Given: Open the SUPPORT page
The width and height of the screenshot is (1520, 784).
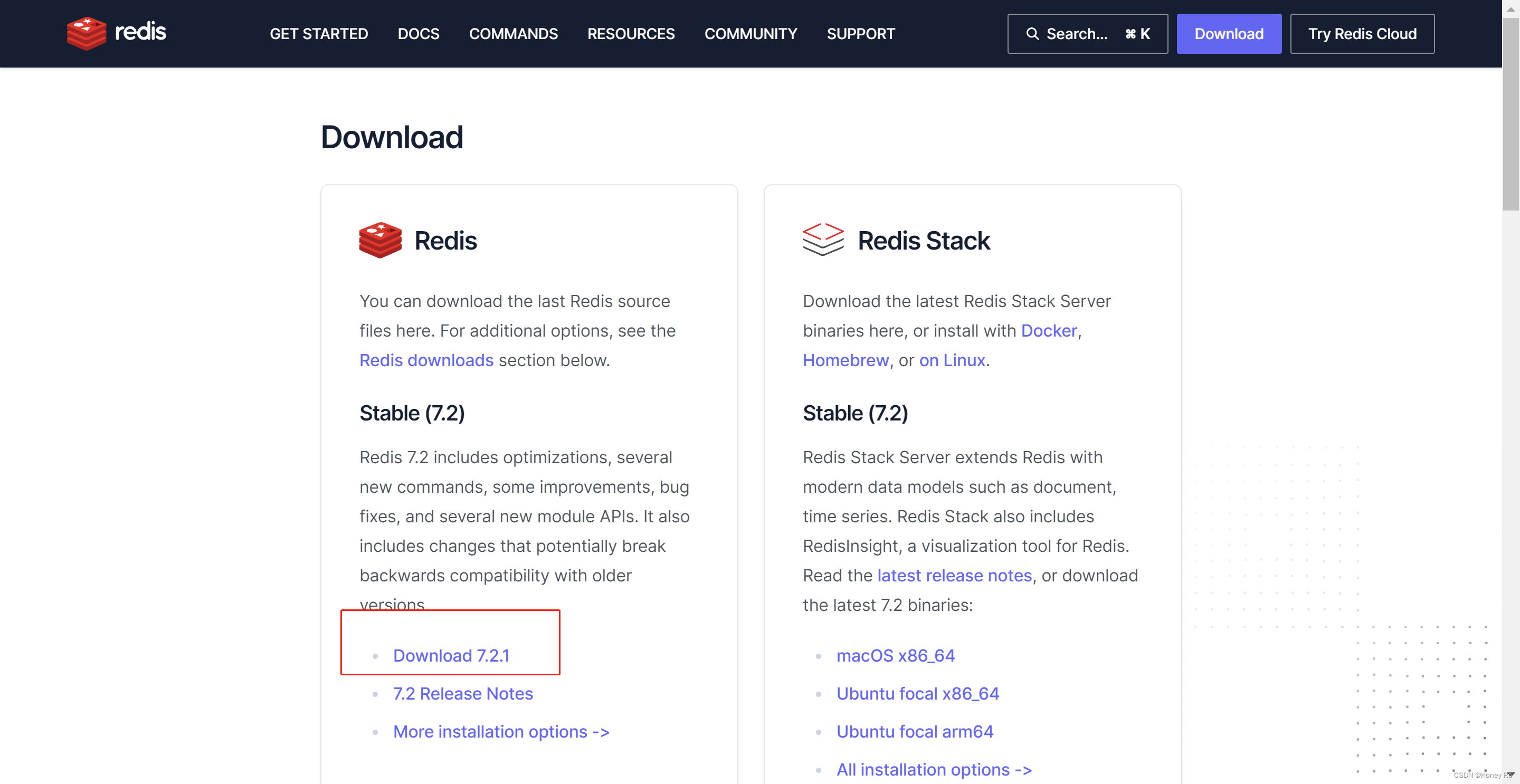Looking at the screenshot, I should [x=860, y=34].
